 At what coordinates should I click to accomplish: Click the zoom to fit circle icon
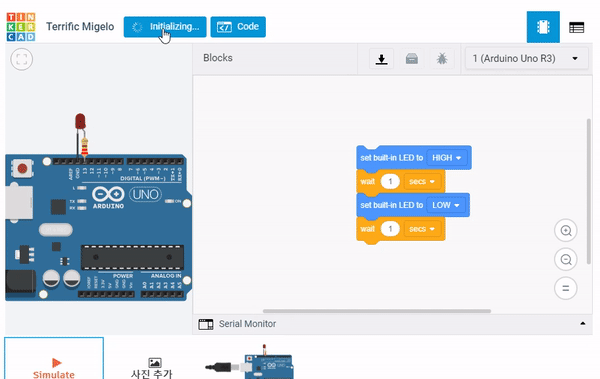(x=22, y=59)
